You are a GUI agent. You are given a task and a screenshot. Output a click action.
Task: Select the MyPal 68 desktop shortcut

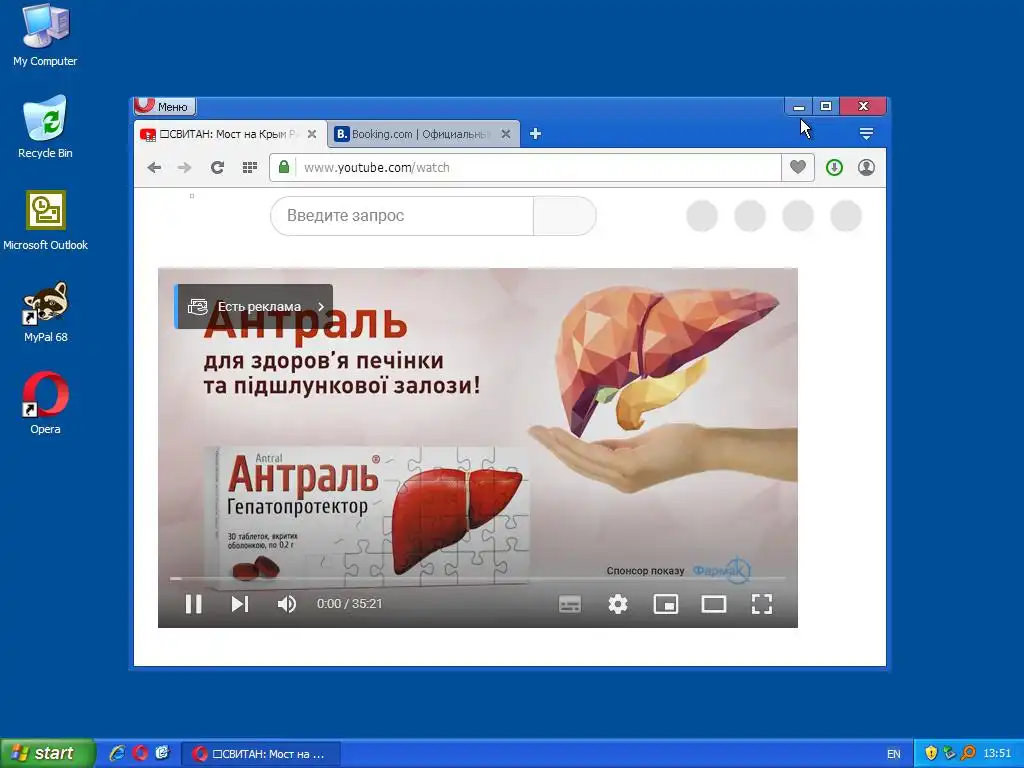(45, 312)
